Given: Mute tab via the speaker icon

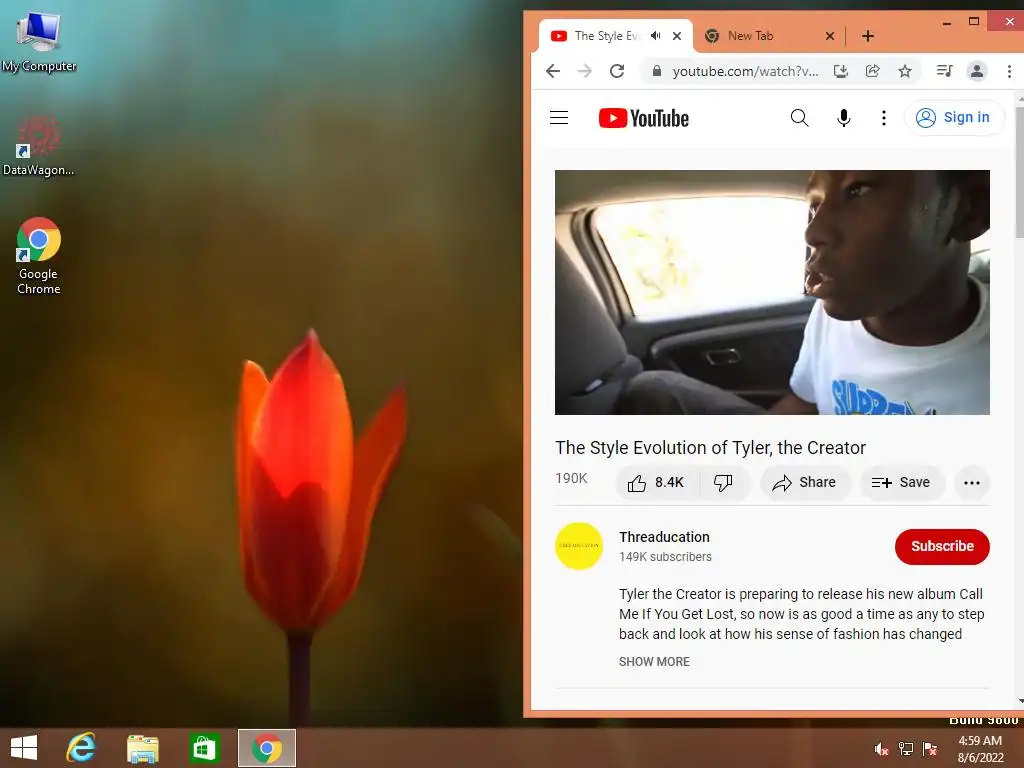Looking at the screenshot, I should click(x=656, y=36).
